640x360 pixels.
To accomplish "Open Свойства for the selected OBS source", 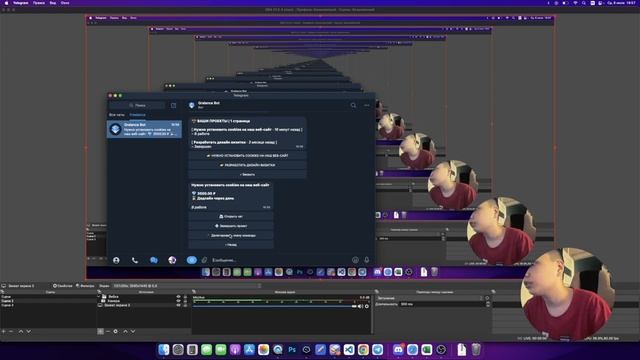I will pos(62,286).
